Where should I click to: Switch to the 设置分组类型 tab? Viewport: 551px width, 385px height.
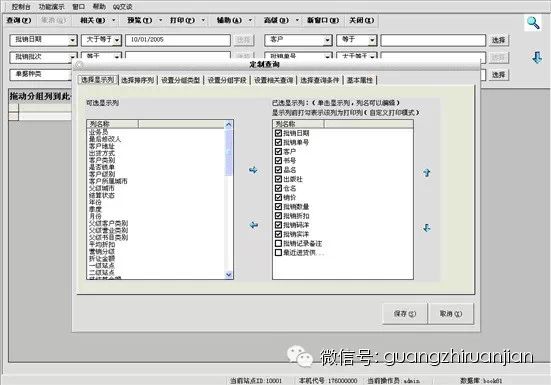(181, 80)
